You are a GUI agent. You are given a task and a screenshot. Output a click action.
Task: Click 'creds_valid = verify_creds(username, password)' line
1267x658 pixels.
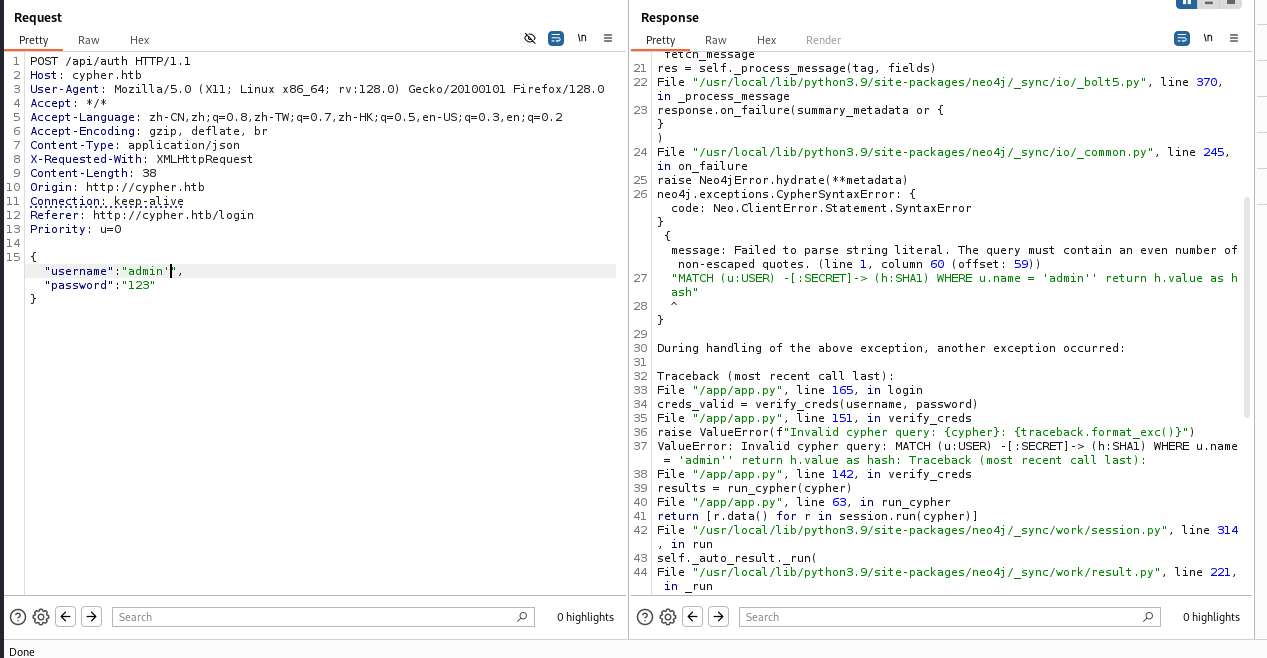point(817,404)
